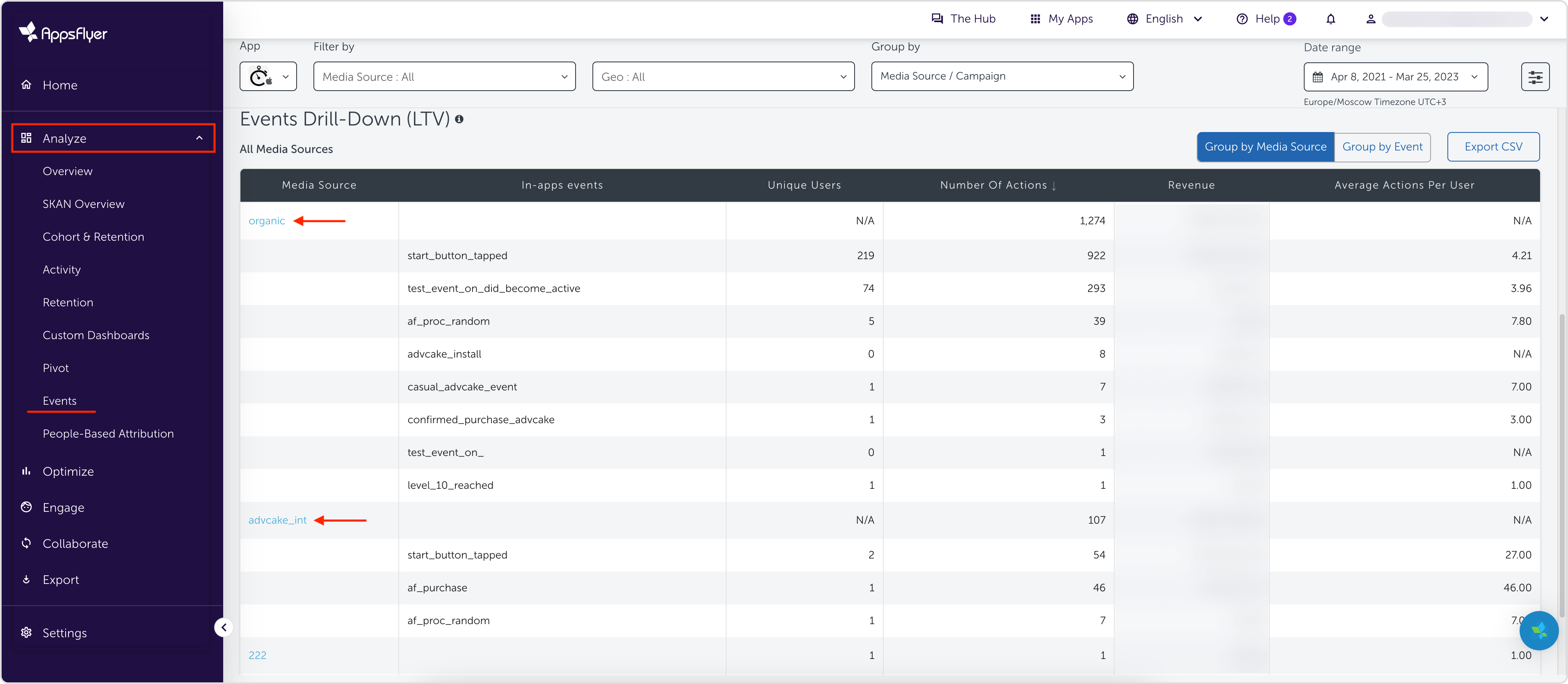
Task: Open My Apps grid icon
Action: click(1035, 19)
